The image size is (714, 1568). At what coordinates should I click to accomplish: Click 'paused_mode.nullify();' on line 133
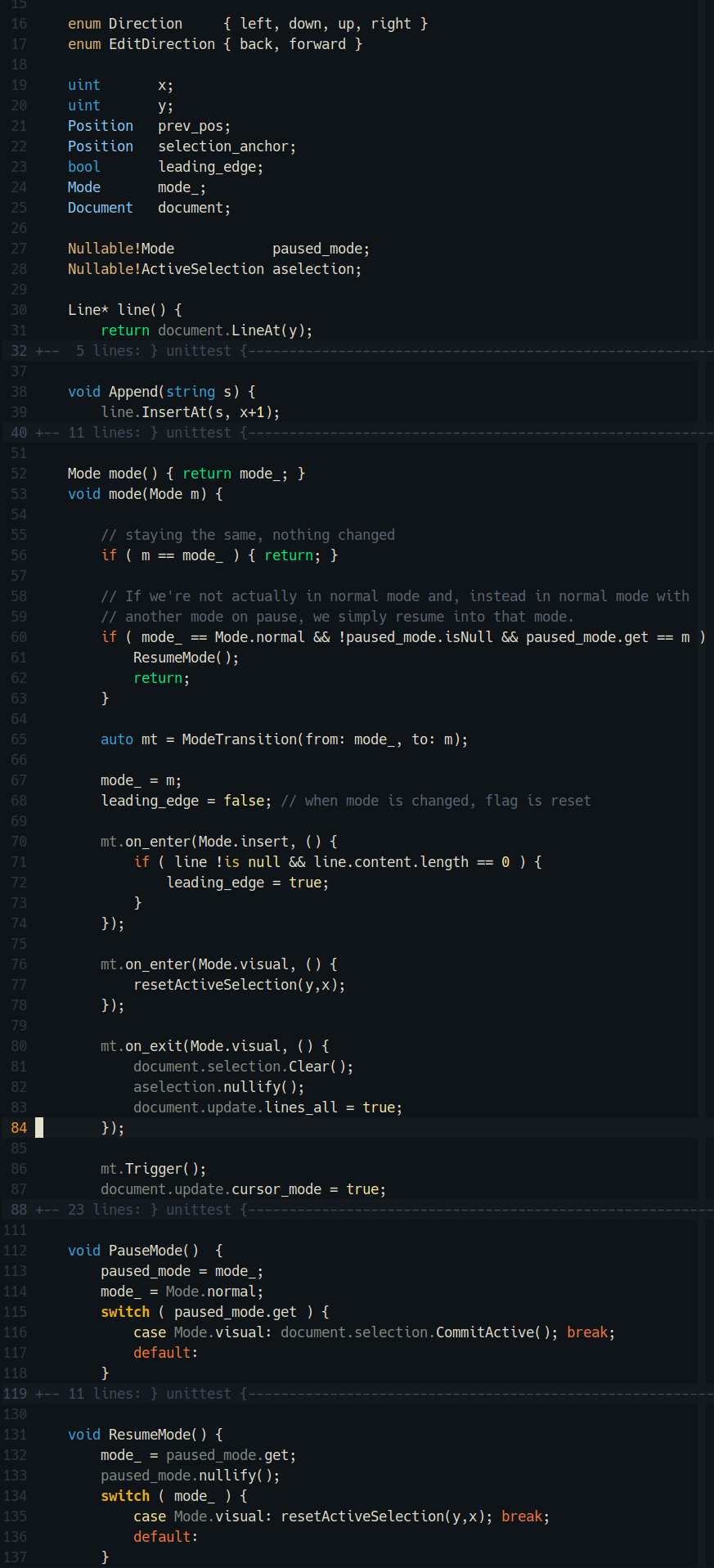tap(191, 1476)
